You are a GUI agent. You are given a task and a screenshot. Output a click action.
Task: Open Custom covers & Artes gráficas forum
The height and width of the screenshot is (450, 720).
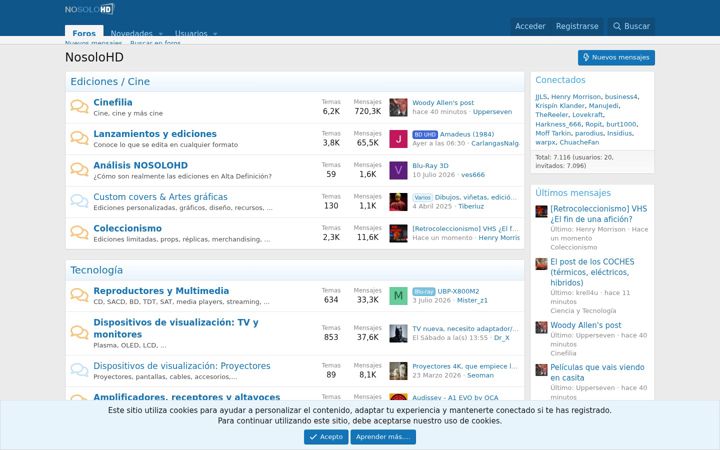click(x=160, y=197)
